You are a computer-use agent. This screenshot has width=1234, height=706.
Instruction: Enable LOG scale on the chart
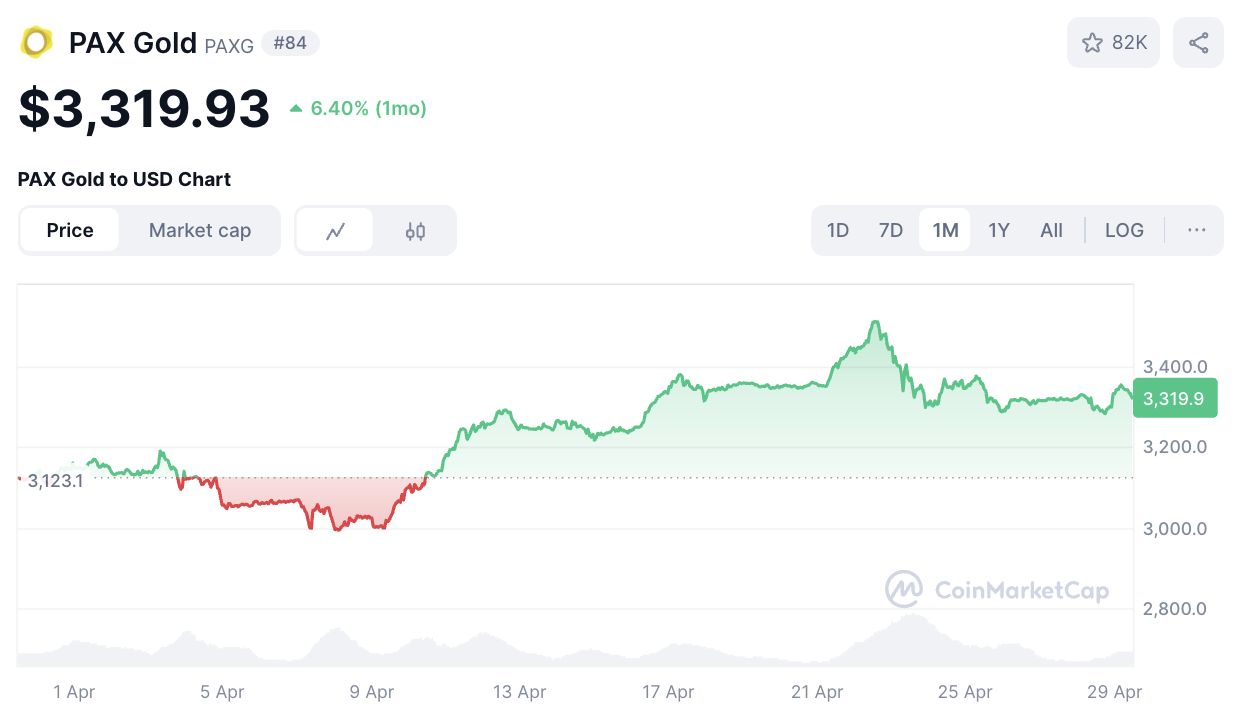(x=1124, y=230)
